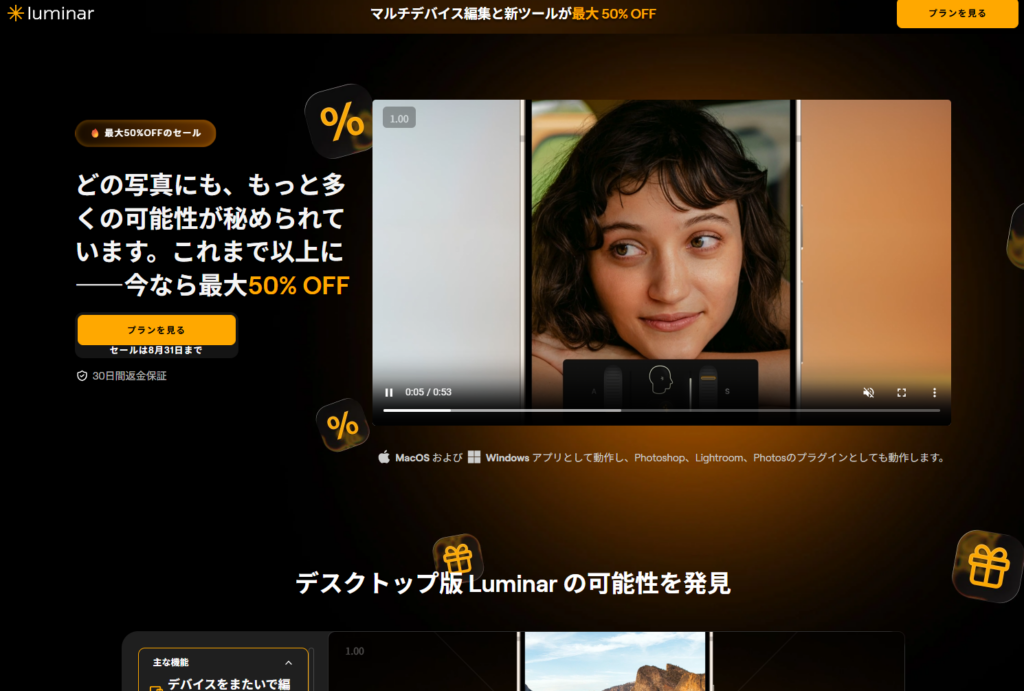Click the hero headline 今なら最大50% OFF

[236, 285]
